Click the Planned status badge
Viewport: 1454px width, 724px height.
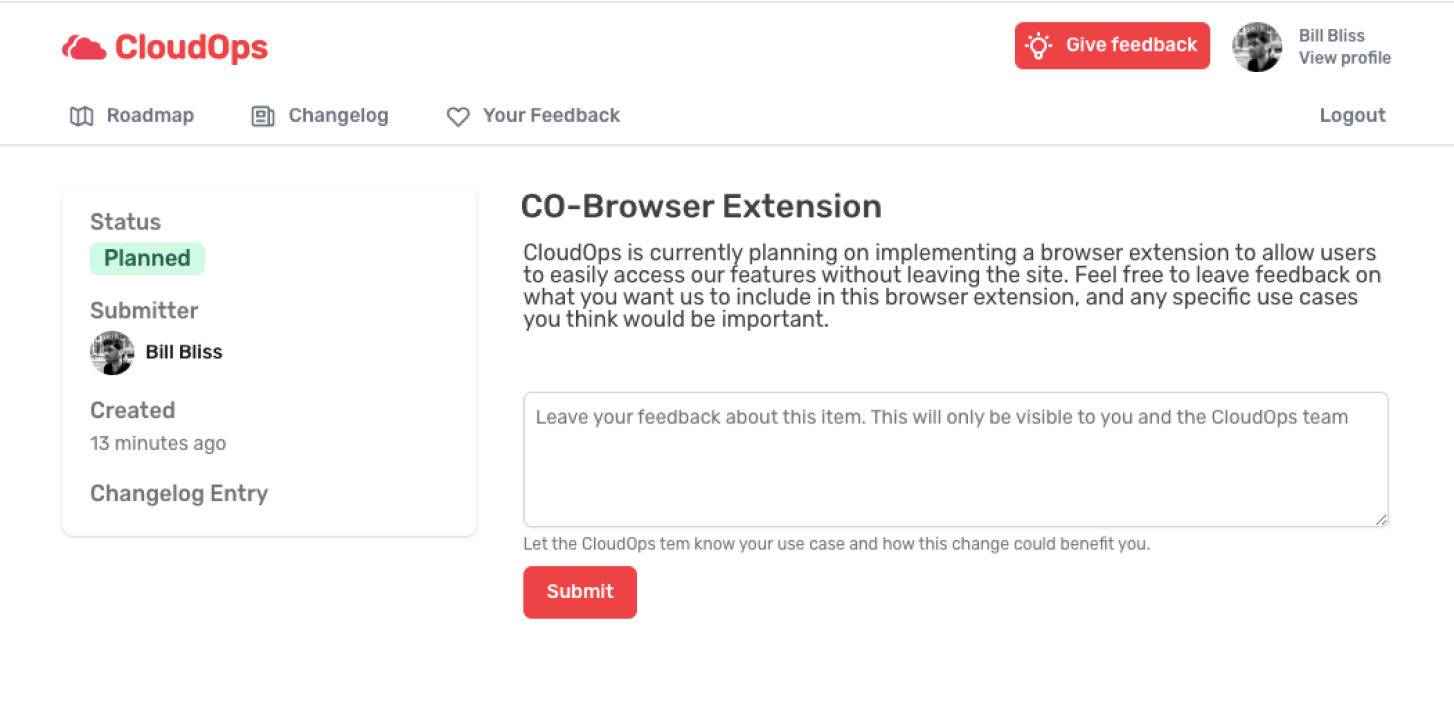[x=147, y=259]
